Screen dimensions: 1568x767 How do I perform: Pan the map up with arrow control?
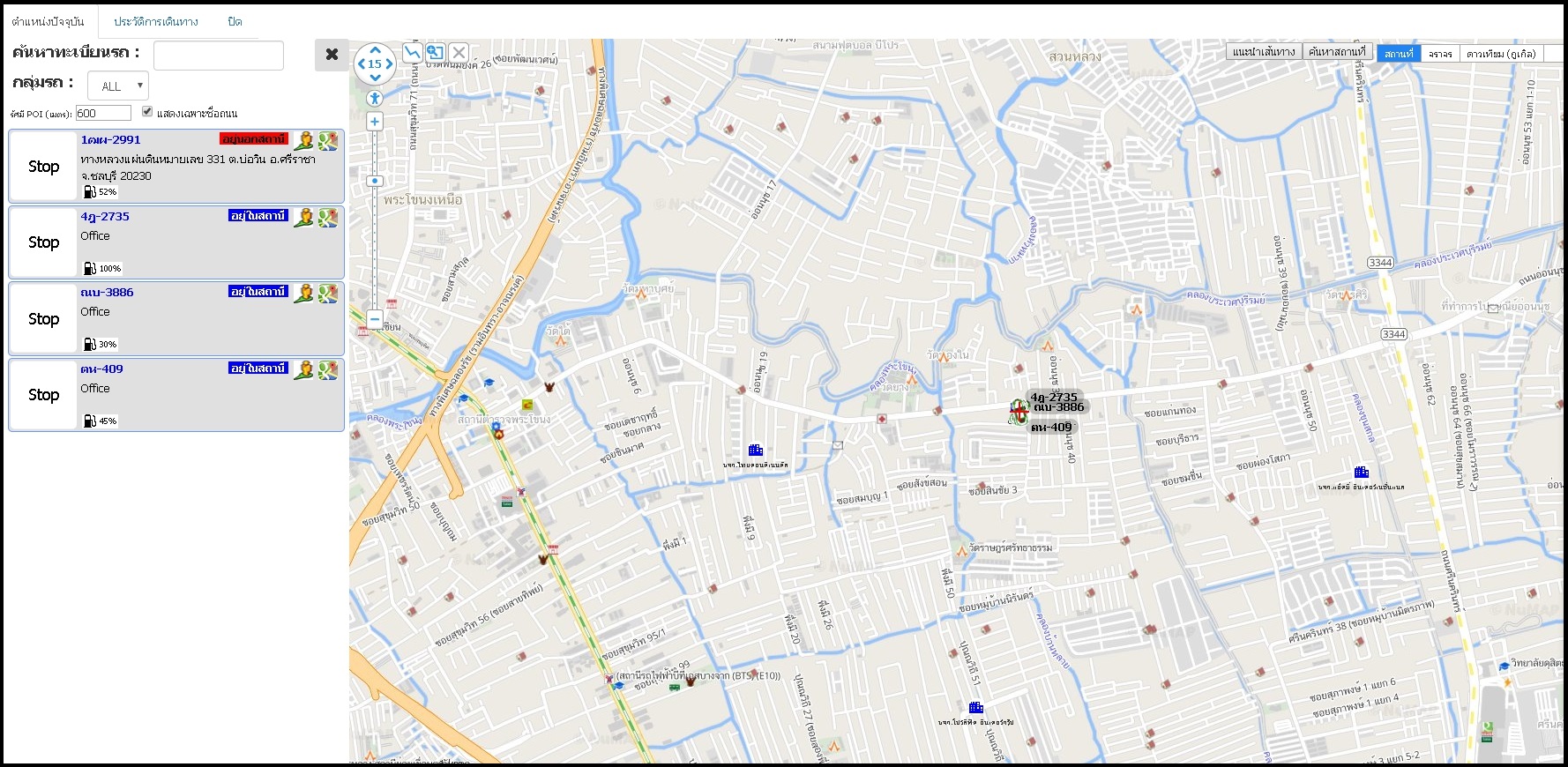coord(375,50)
